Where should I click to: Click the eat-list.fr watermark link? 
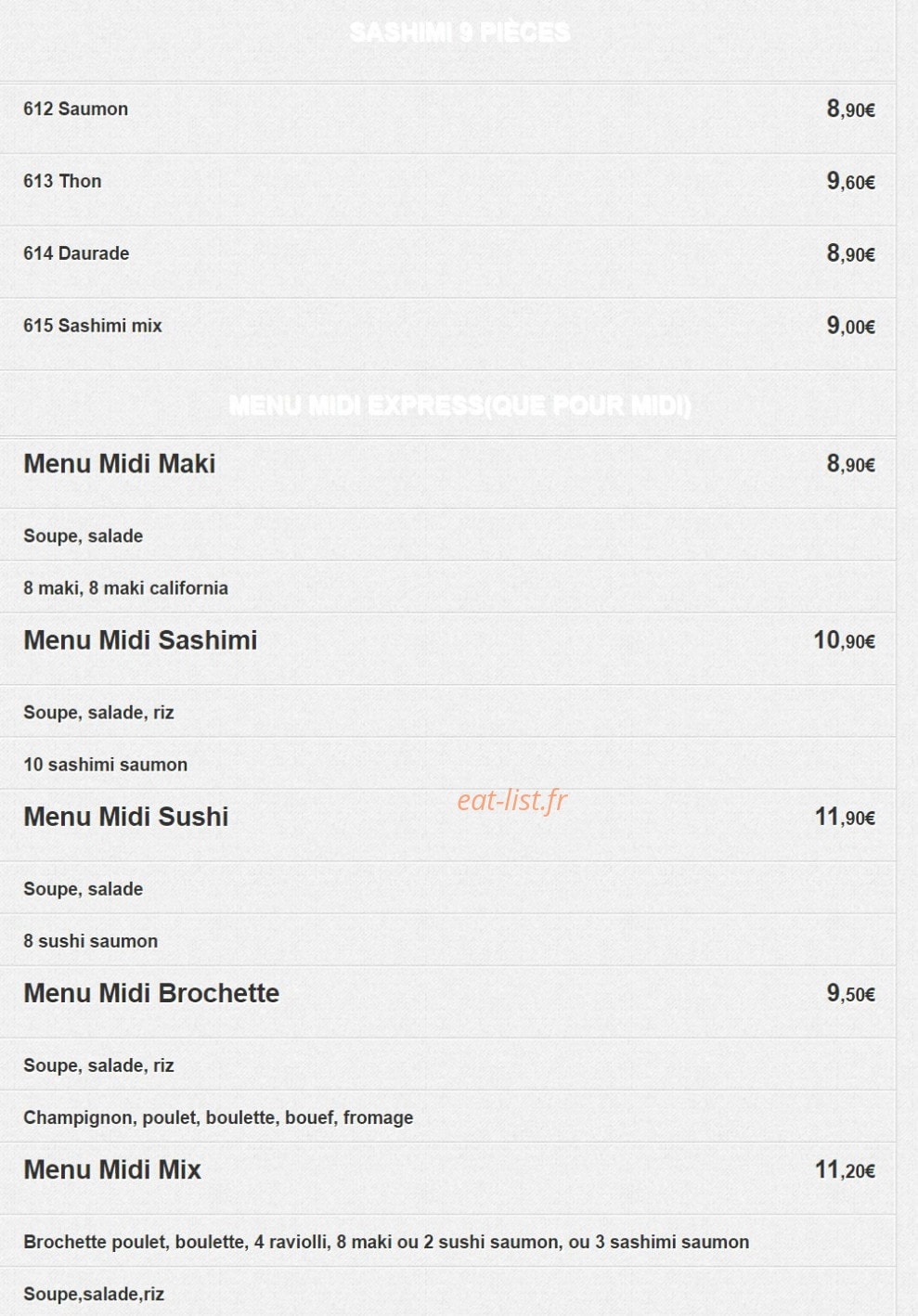511,800
